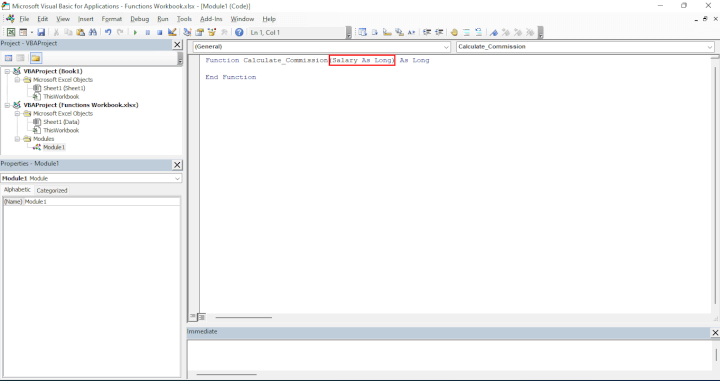Click the Break pause icon
This screenshot has height=381, width=720.
pos(147,32)
